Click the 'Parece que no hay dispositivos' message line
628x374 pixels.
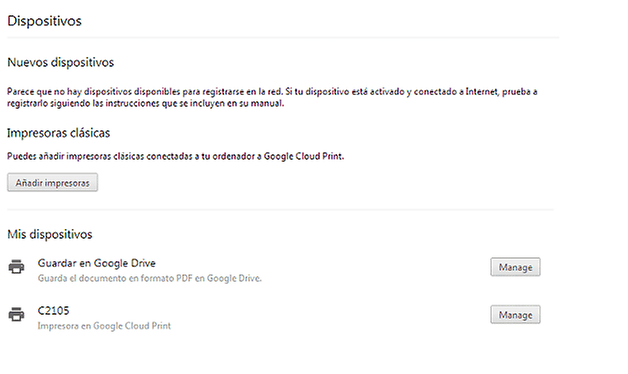point(272,92)
